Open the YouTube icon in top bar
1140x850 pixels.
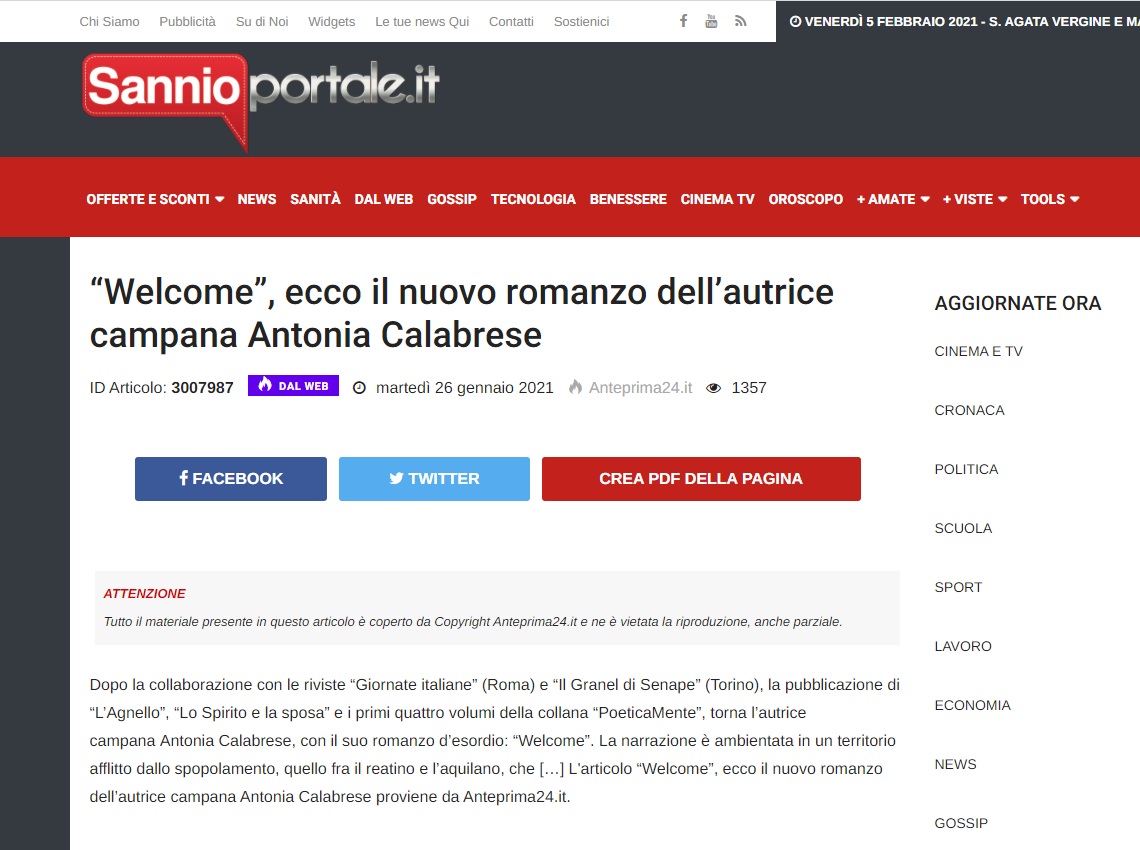click(711, 21)
